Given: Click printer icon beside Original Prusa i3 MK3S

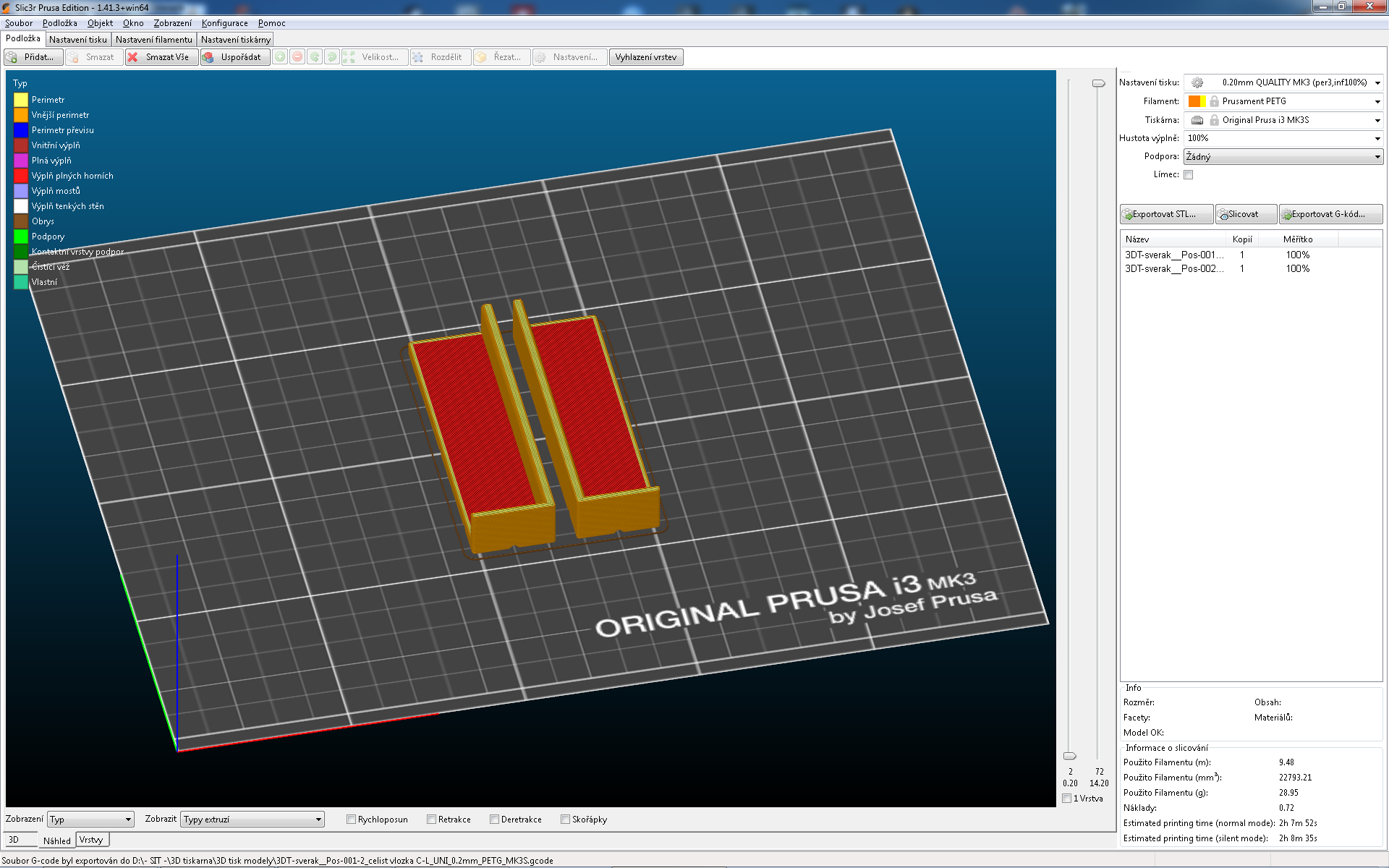Looking at the screenshot, I should click(1197, 120).
